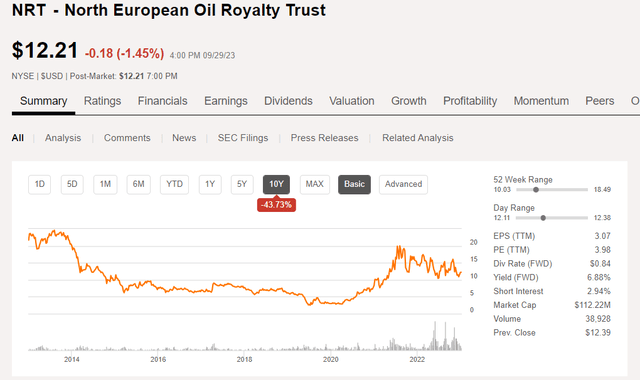Image resolution: width=640 pixels, height=380 pixels.
Task: Click the 52 Week Range slider marker
Action: click(x=536, y=190)
